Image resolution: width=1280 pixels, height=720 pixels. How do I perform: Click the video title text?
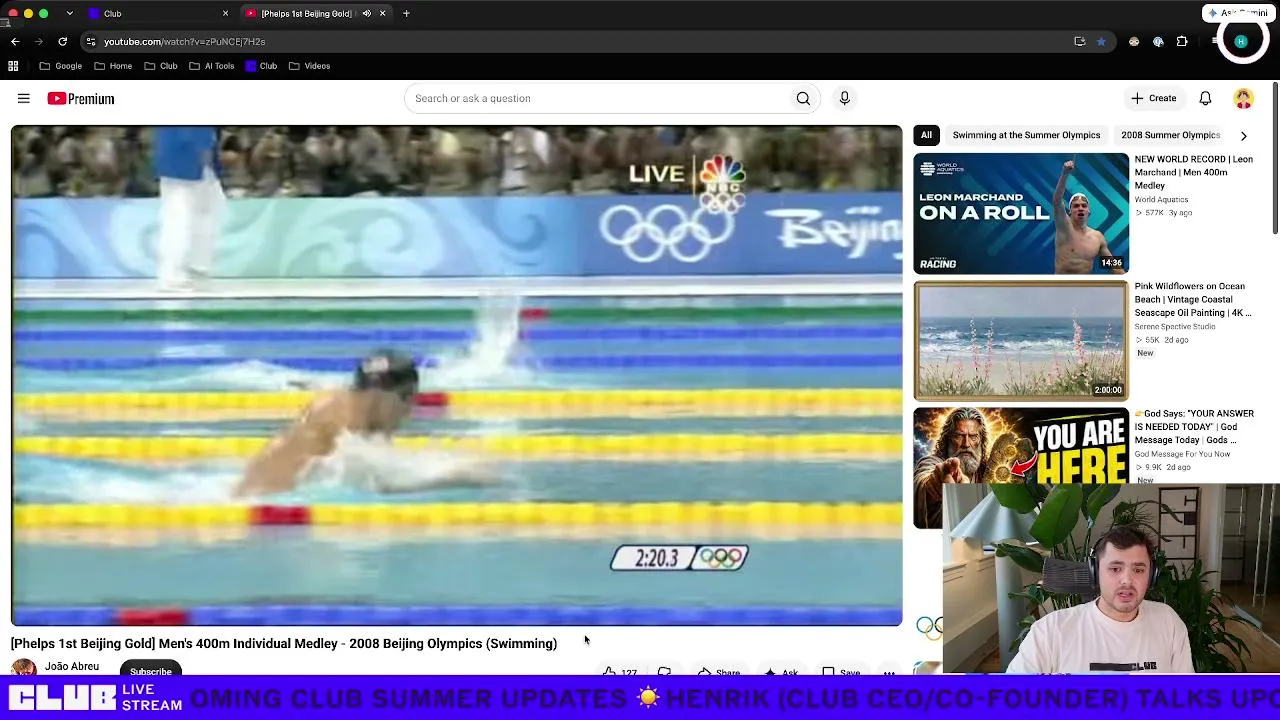284,643
